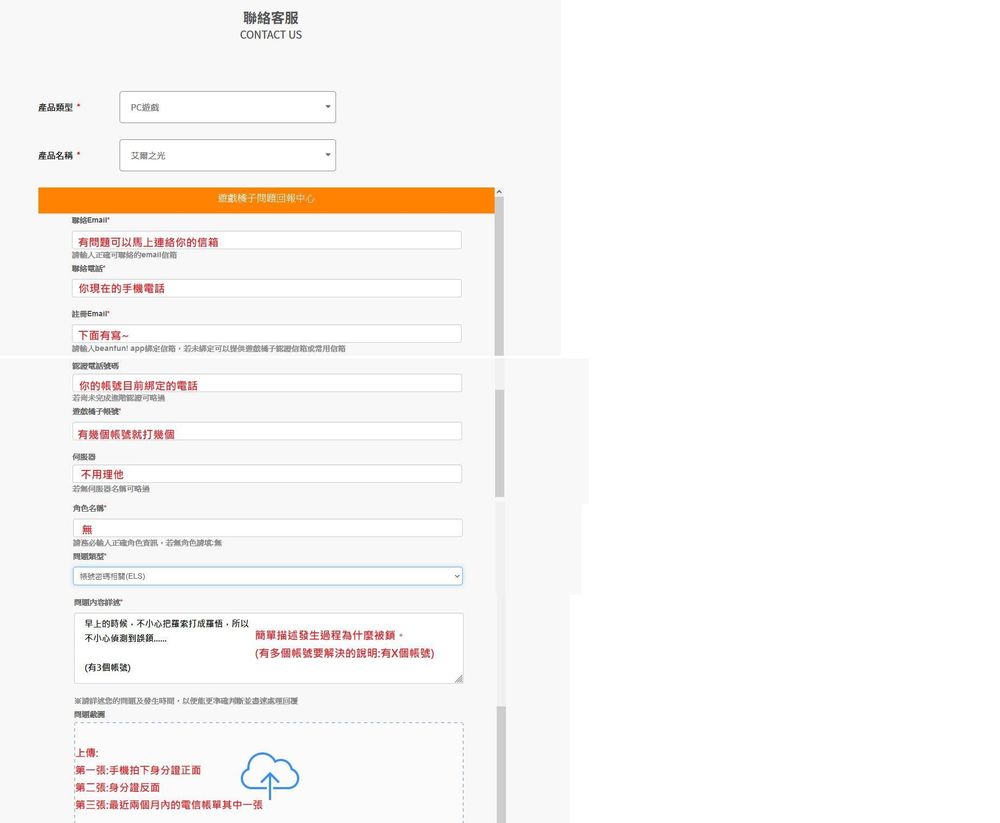1000x823 pixels.
Task: Click the chevron arrow on 問題類型 select
Action: pos(457,576)
